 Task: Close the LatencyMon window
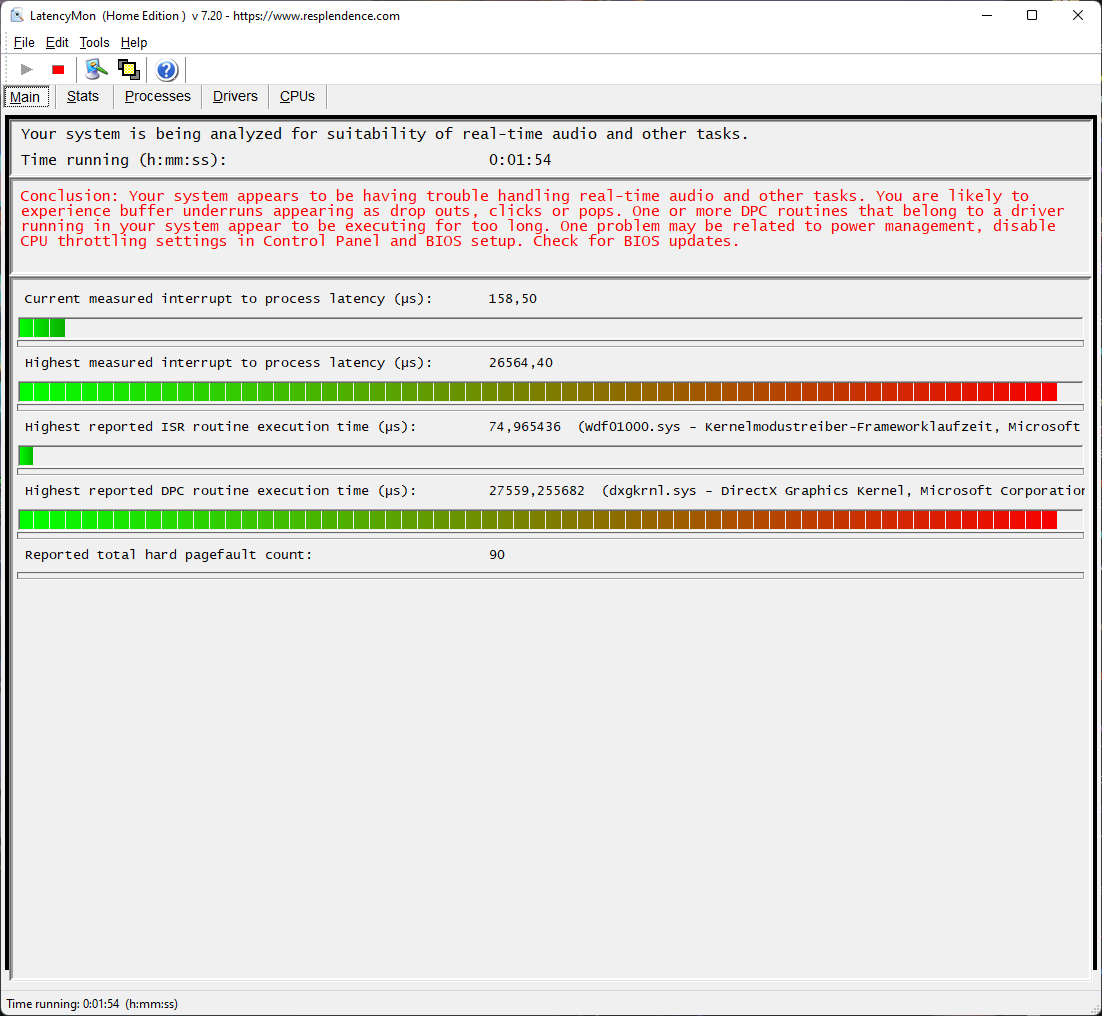(x=1077, y=15)
